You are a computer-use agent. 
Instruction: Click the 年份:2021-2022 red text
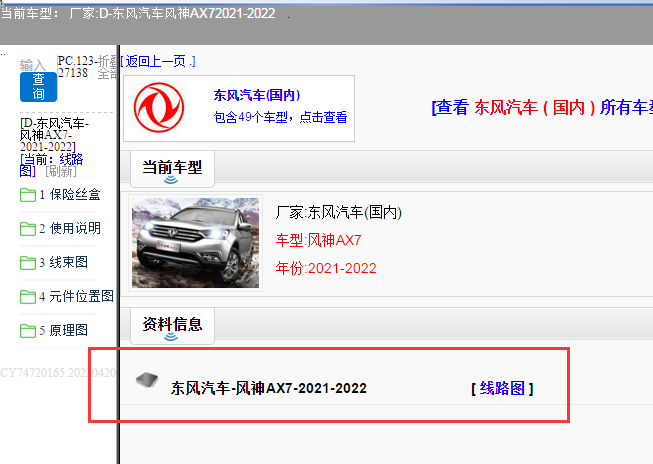326,268
